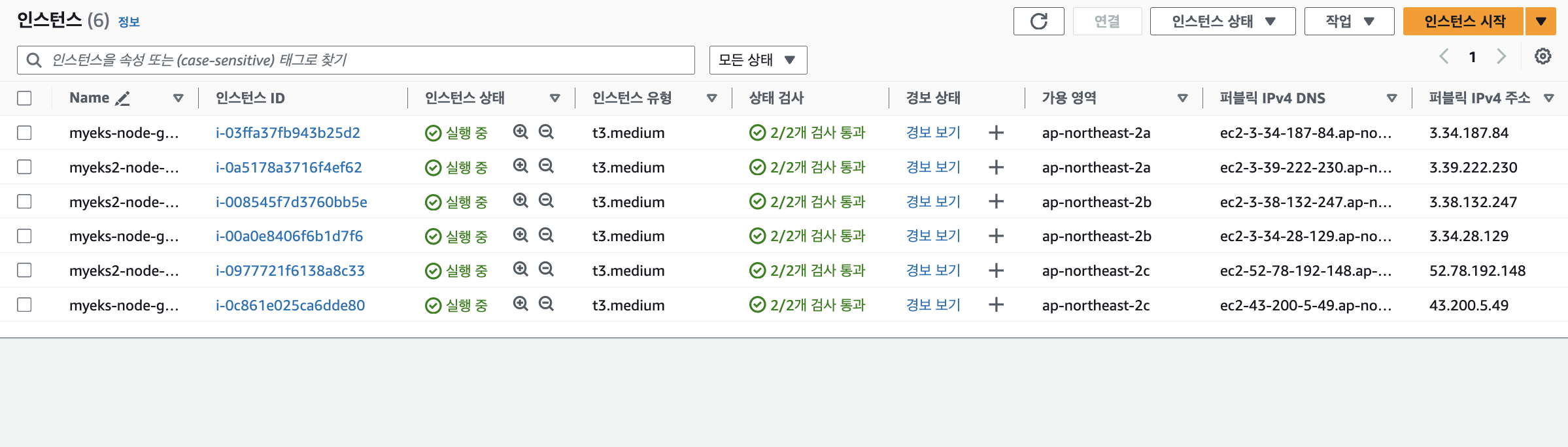The height and width of the screenshot is (447, 1568).
Task: Sort by 인스턴스 상태 column arrow
Action: coord(554,98)
